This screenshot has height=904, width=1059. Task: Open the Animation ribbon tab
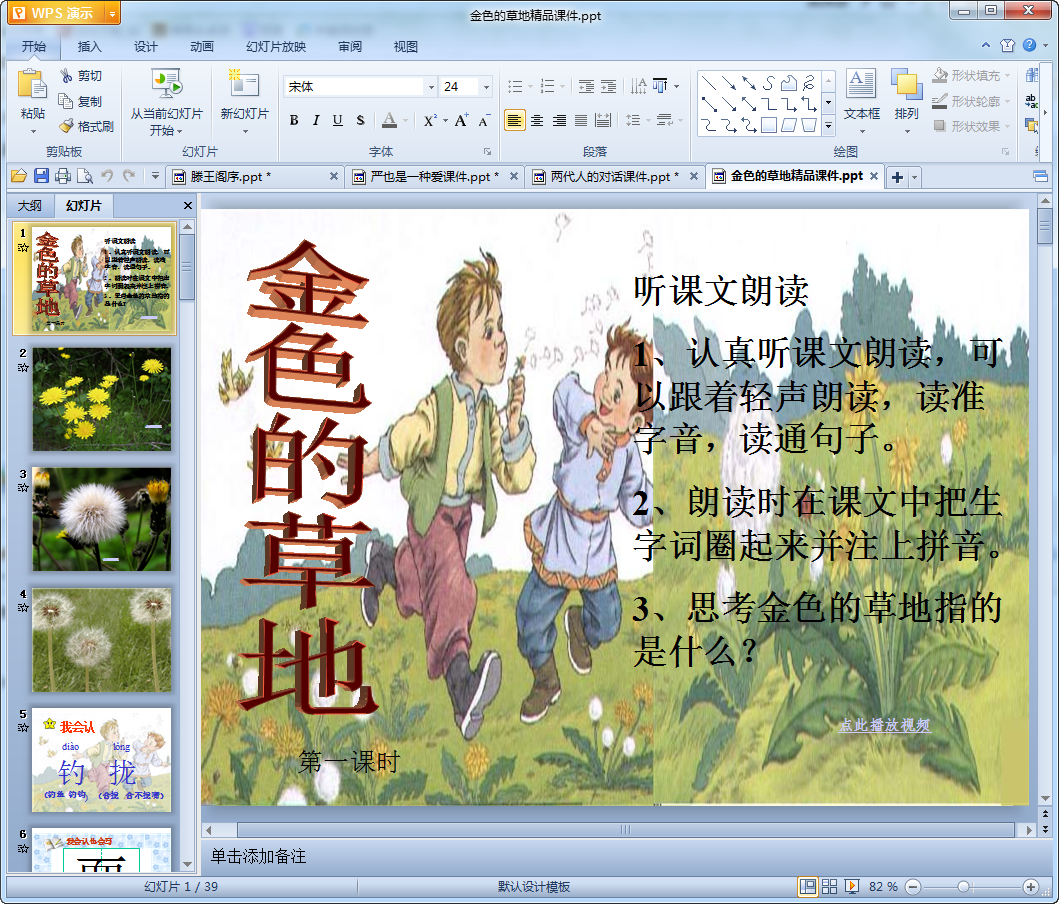201,47
